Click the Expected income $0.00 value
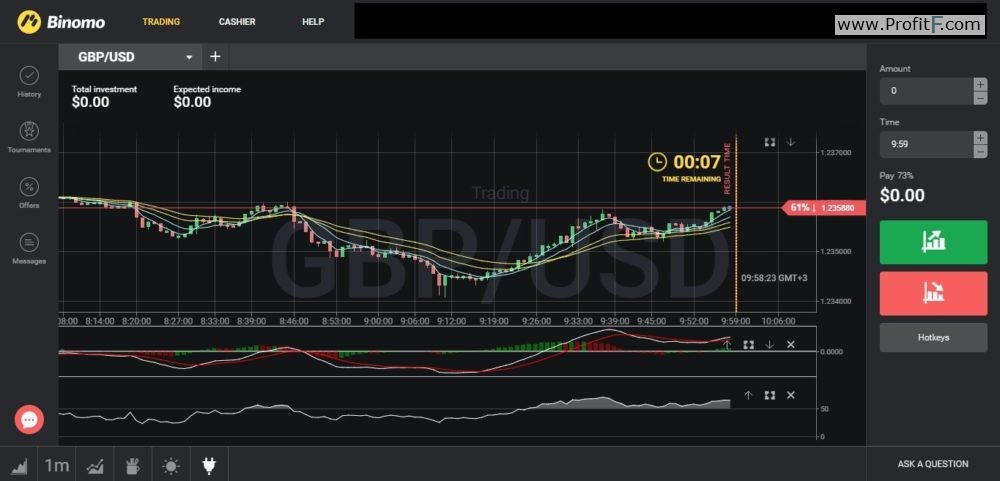The height and width of the screenshot is (481, 1000). (192, 102)
